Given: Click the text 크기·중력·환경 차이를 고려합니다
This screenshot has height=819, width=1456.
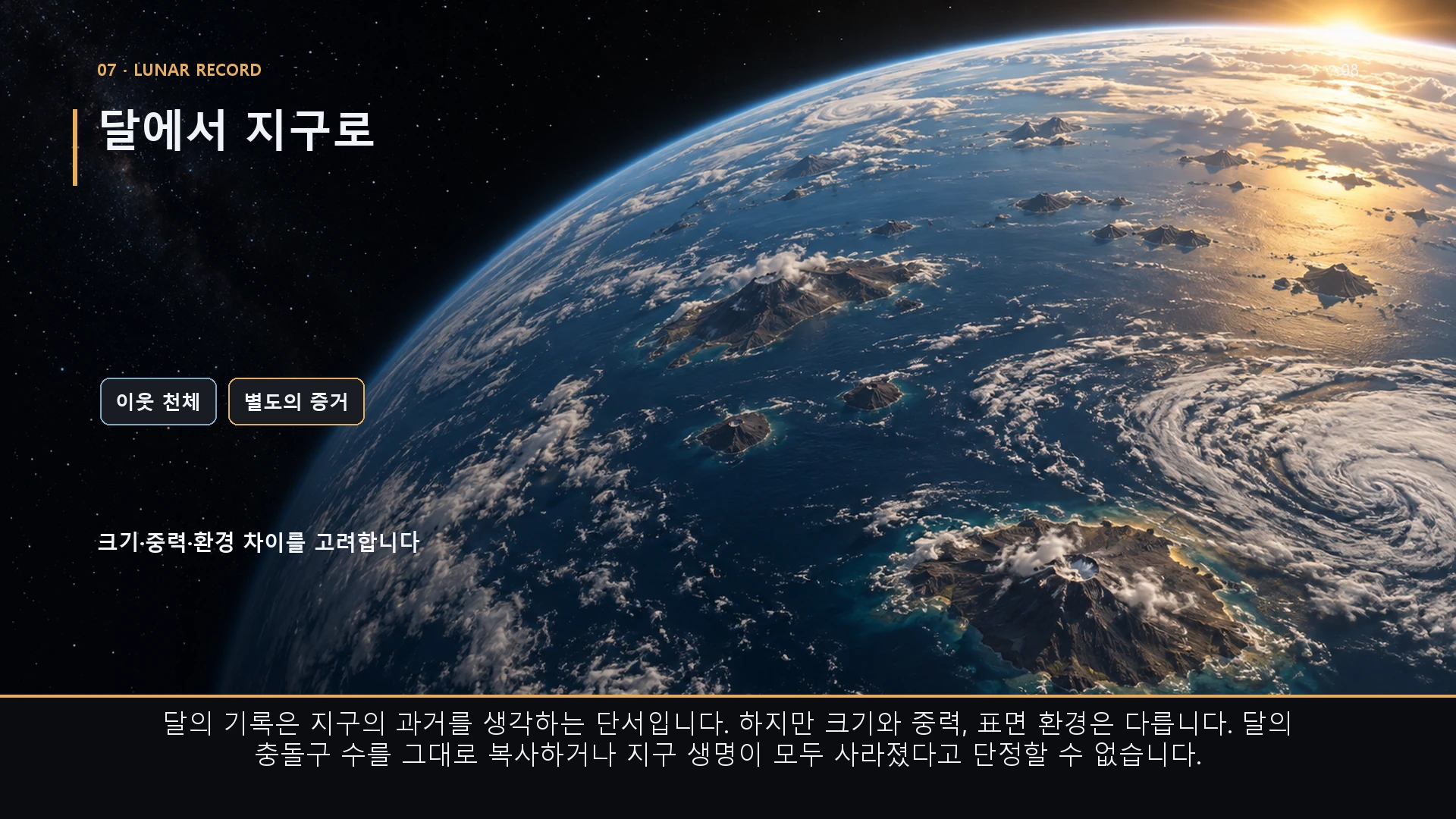Looking at the screenshot, I should pos(259,542).
